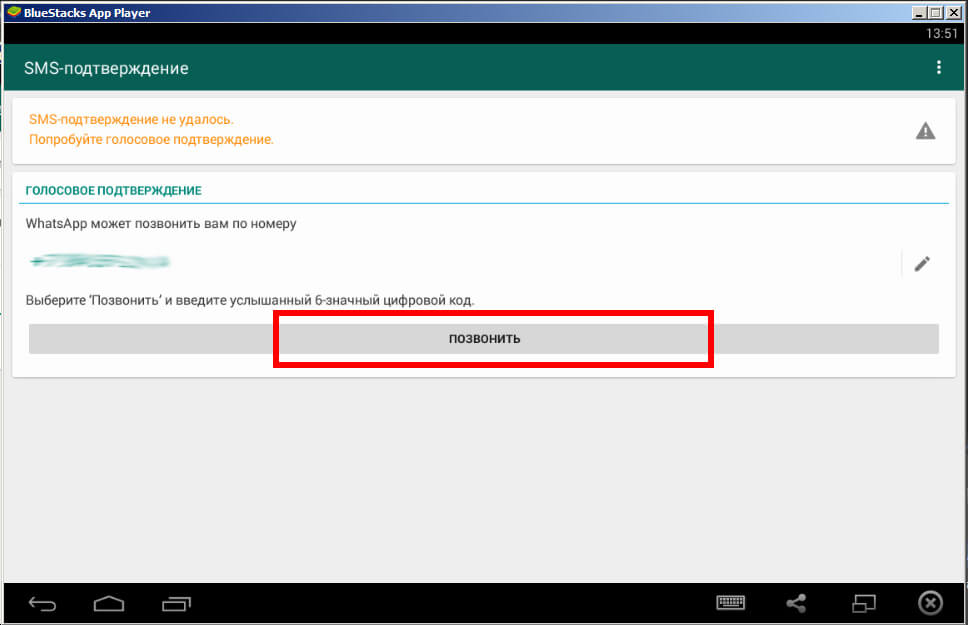Tap the Позвонить call button
Viewport: 968px width, 625px height.
pyautogui.click(x=484, y=338)
